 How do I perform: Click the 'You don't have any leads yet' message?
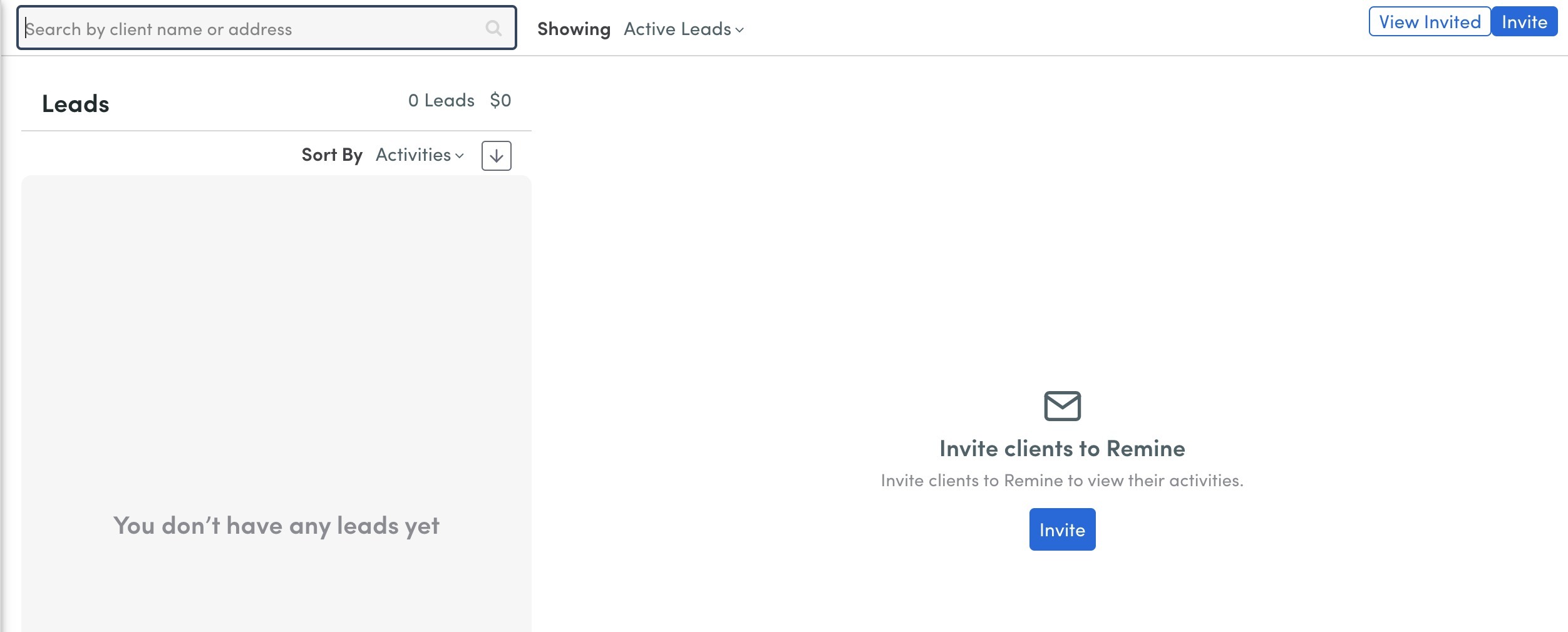(276, 526)
